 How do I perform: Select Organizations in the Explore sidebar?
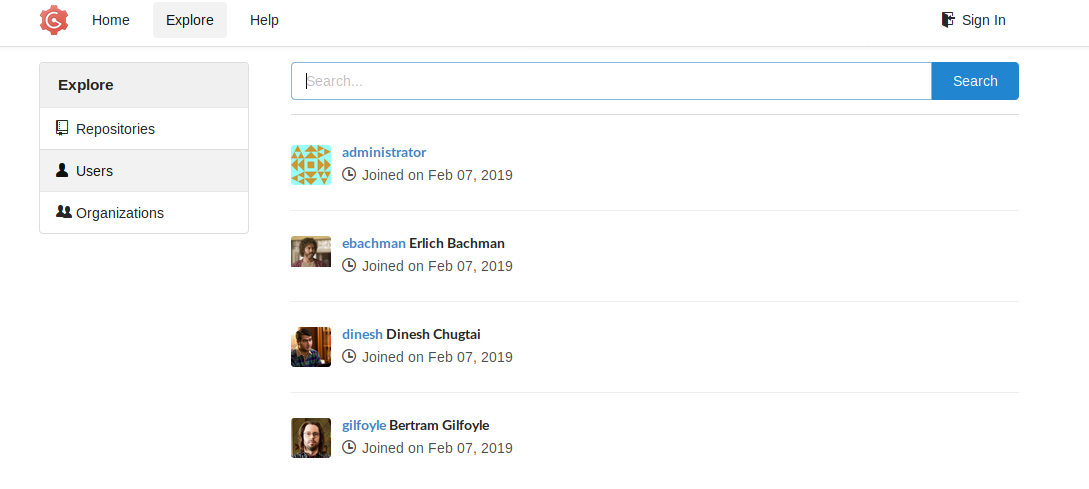[120, 213]
